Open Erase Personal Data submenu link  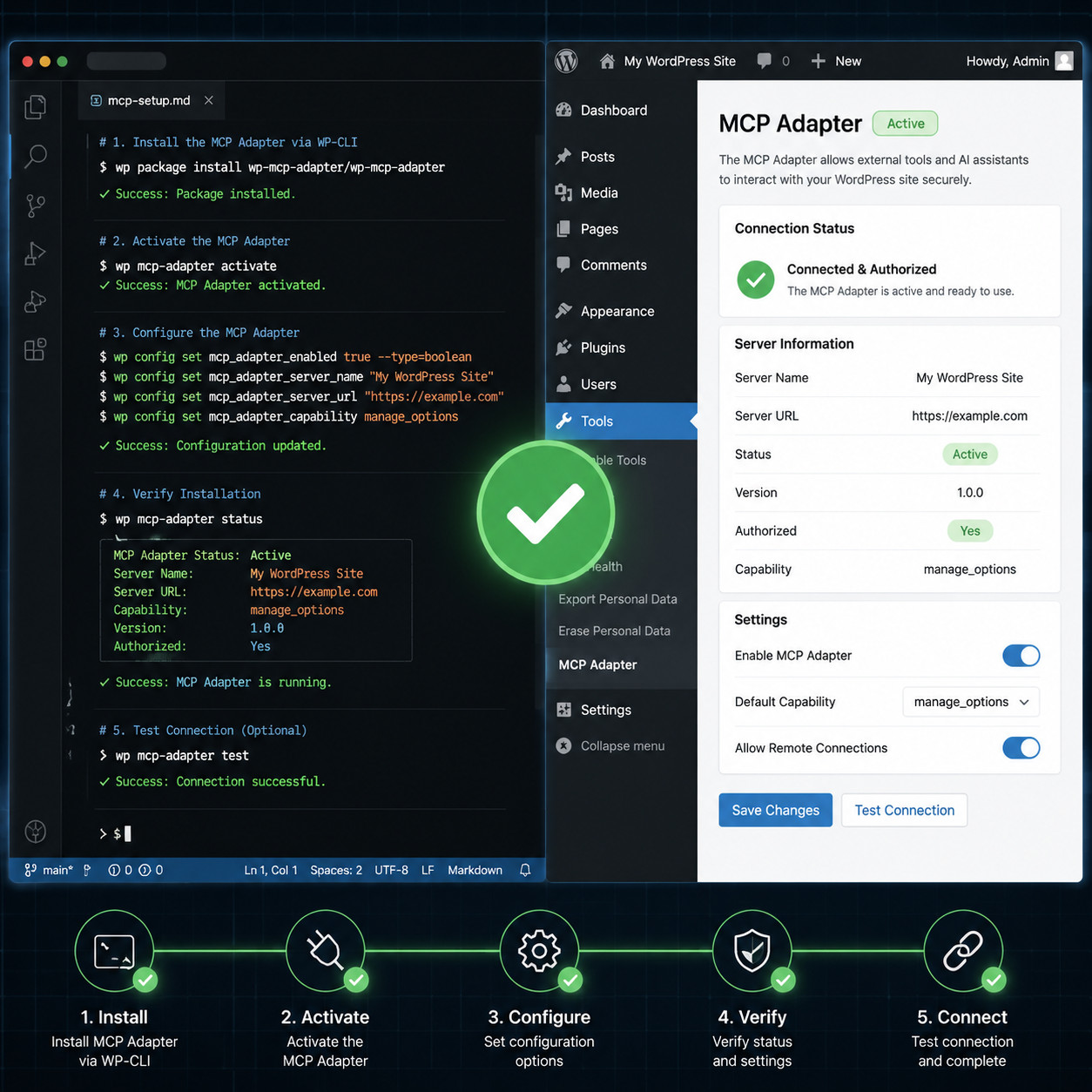pyautogui.click(x=614, y=631)
